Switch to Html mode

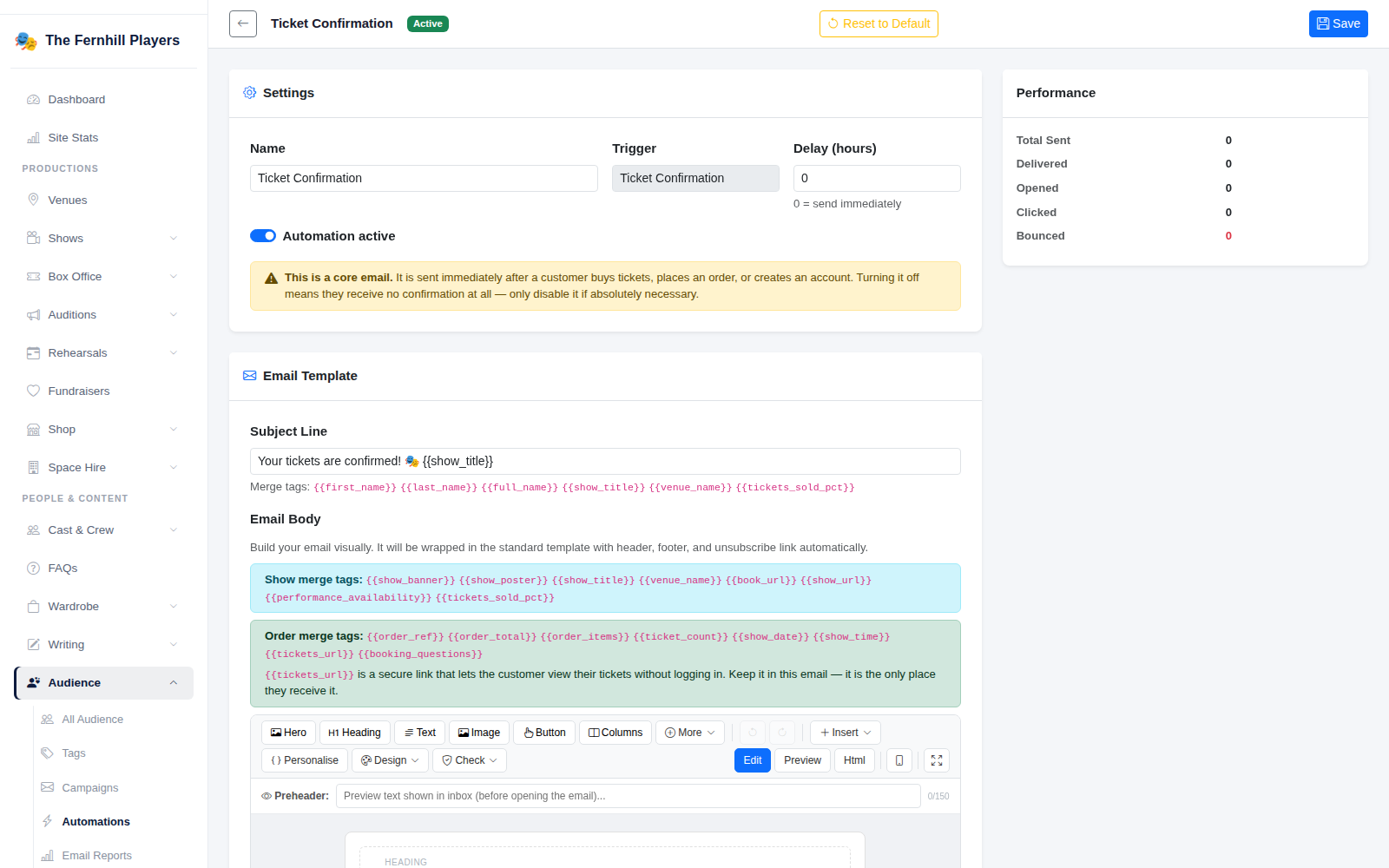pyautogui.click(x=854, y=760)
